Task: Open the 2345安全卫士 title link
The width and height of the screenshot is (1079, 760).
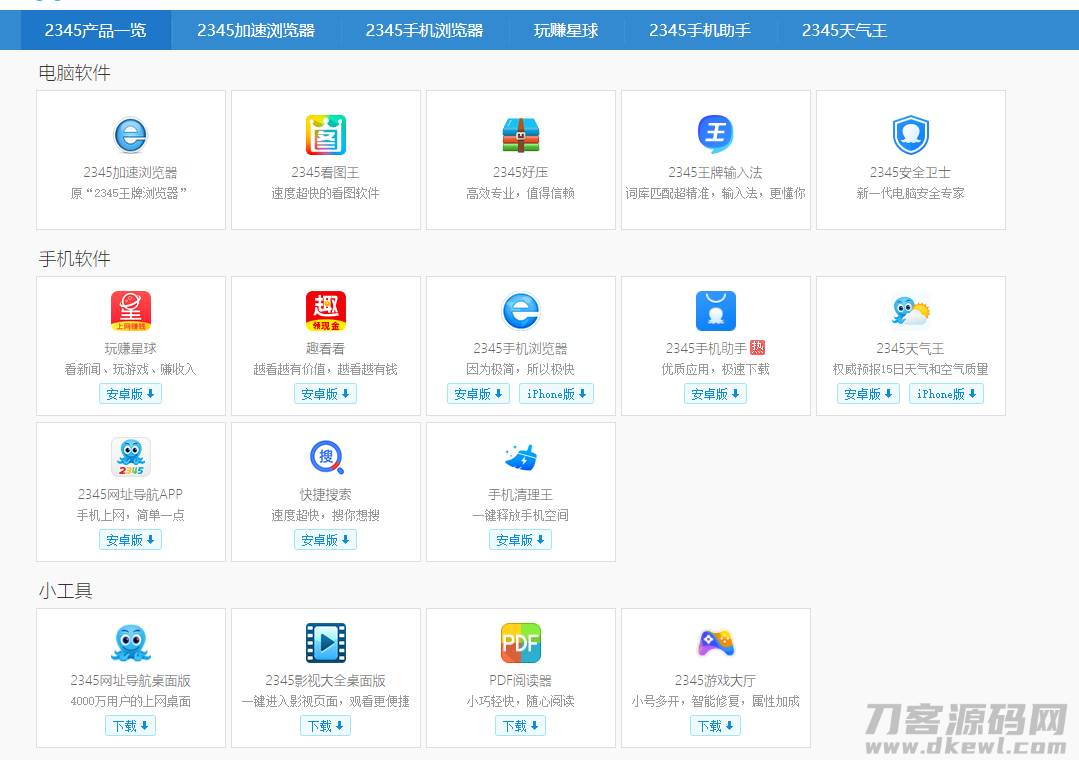Action: click(910, 172)
